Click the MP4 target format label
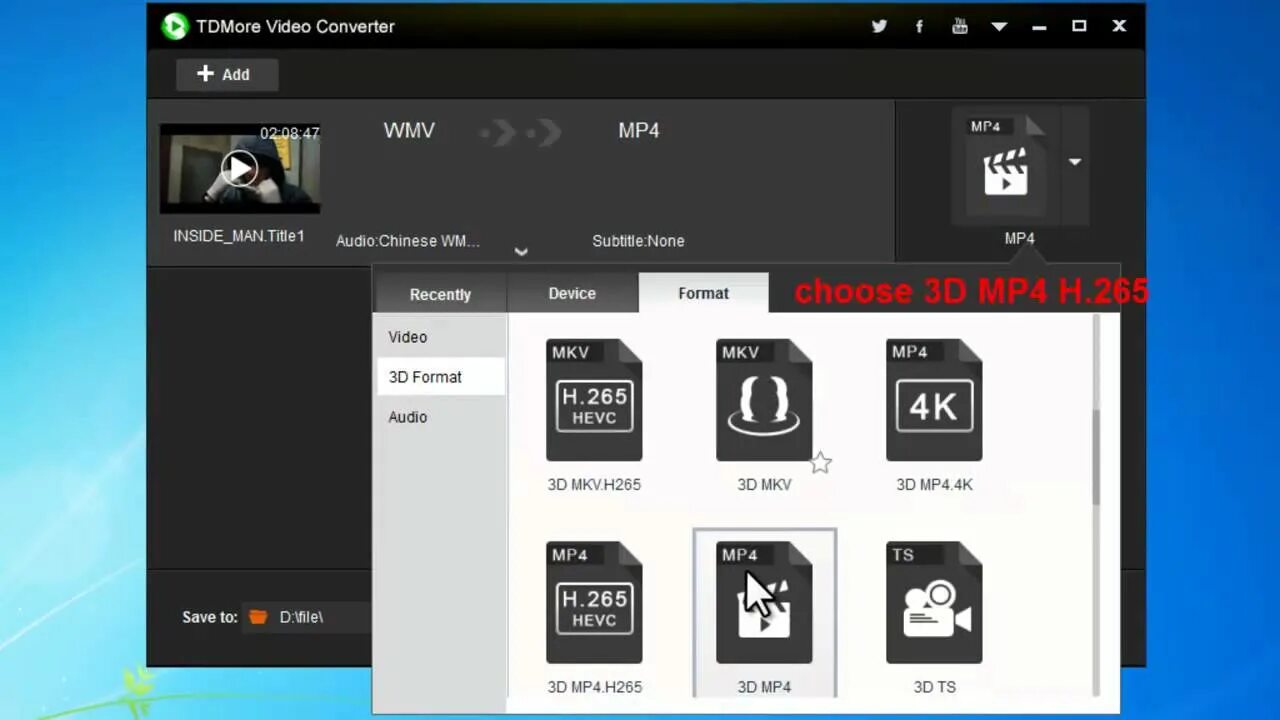The image size is (1280, 720). click(x=639, y=131)
